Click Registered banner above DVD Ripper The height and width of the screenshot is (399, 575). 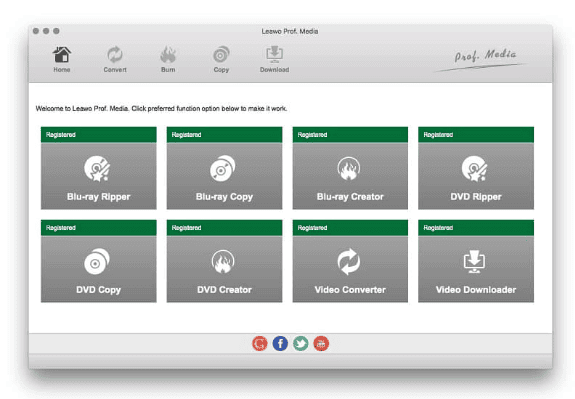point(476,135)
